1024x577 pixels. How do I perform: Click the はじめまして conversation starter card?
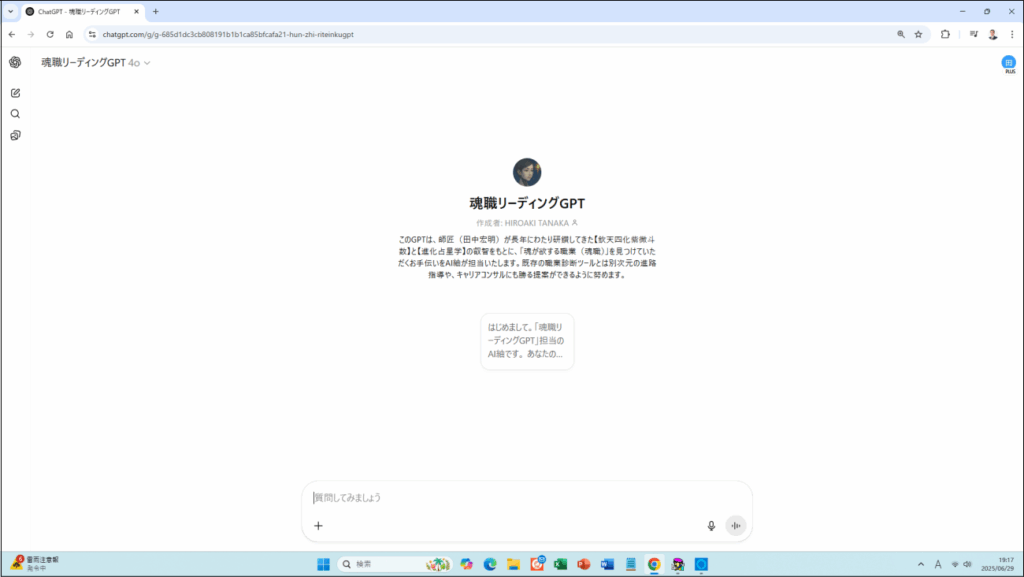click(x=527, y=341)
